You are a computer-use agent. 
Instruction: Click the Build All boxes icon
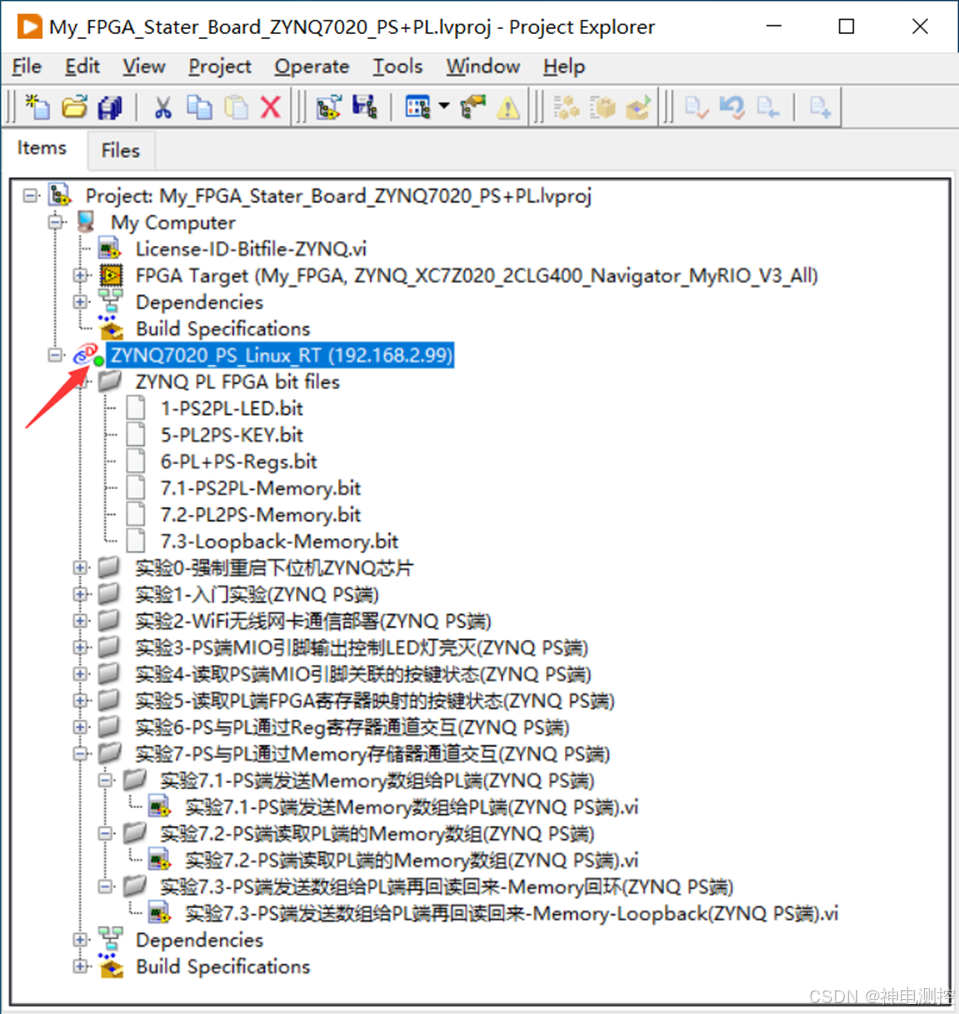click(566, 107)
